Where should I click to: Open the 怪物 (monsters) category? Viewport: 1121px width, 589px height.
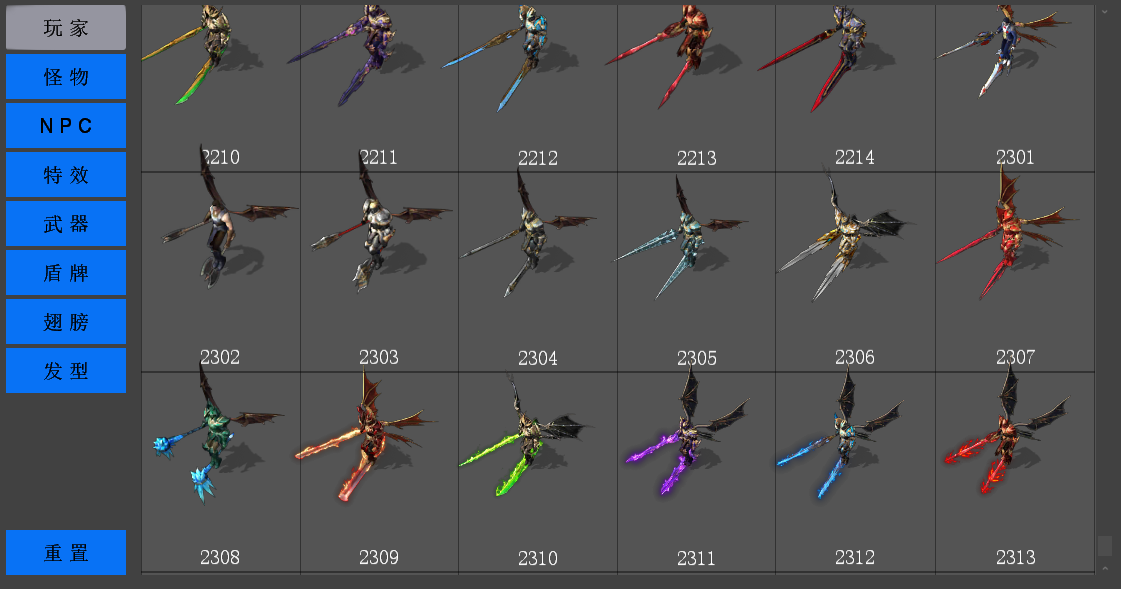click(x=66, y=76)
